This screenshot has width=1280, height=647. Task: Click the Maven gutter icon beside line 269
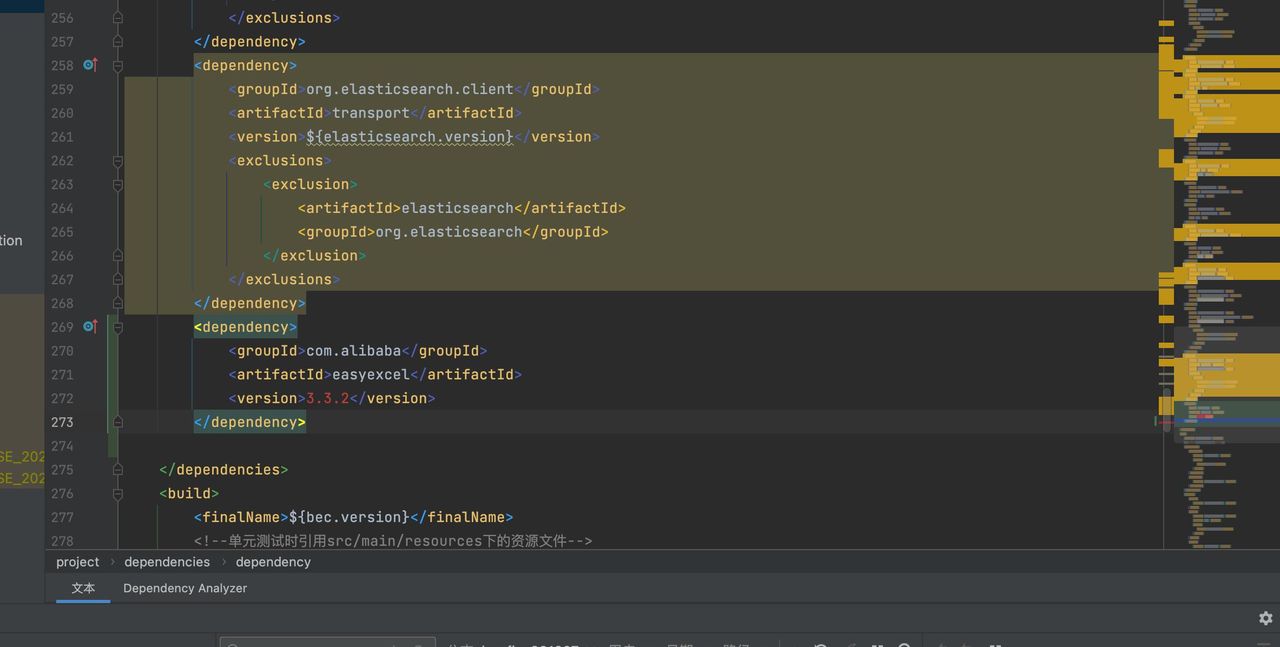(90, 326)
